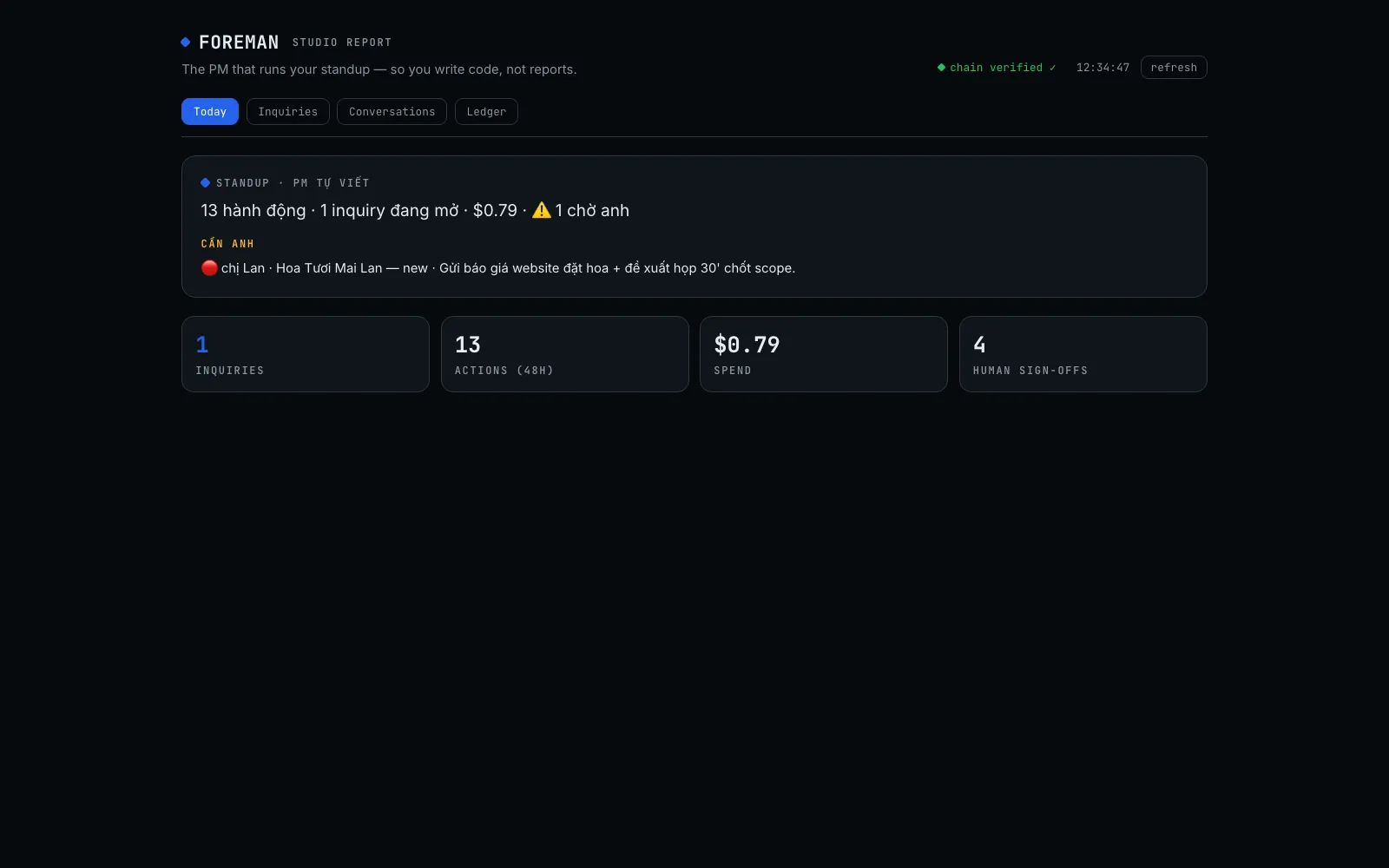
Task: Click the chị Lan Hoa Tươi Mai Lan item
Action: [498, 268]
